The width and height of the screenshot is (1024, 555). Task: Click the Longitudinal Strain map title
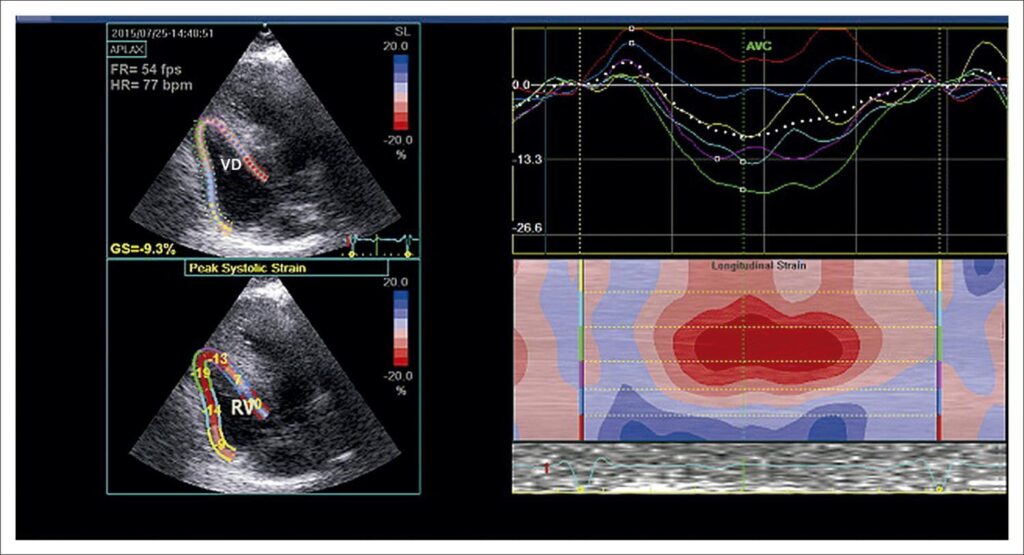click(x=758, y=266)
